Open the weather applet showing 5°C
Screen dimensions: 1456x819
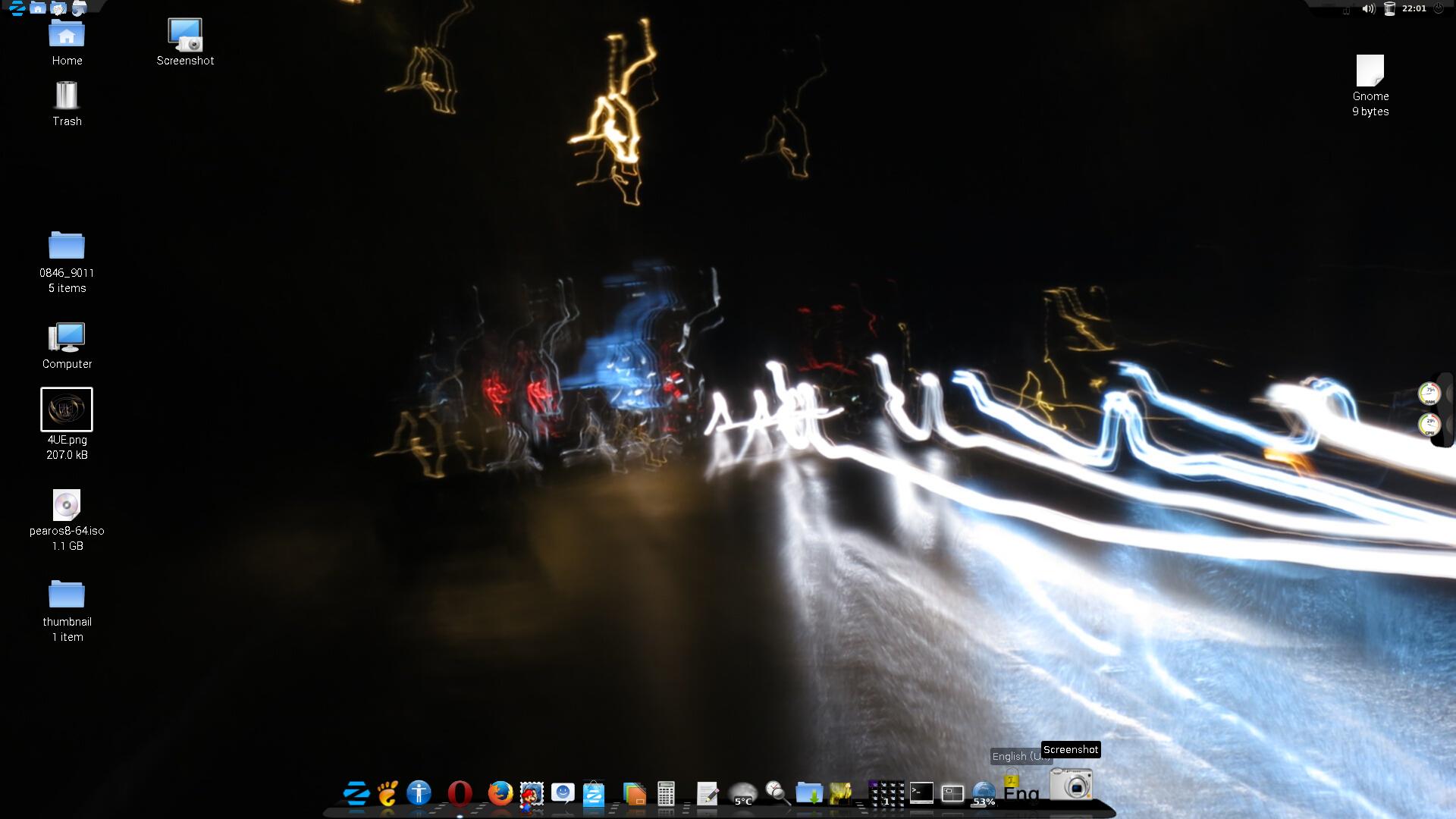pos(742,794)
